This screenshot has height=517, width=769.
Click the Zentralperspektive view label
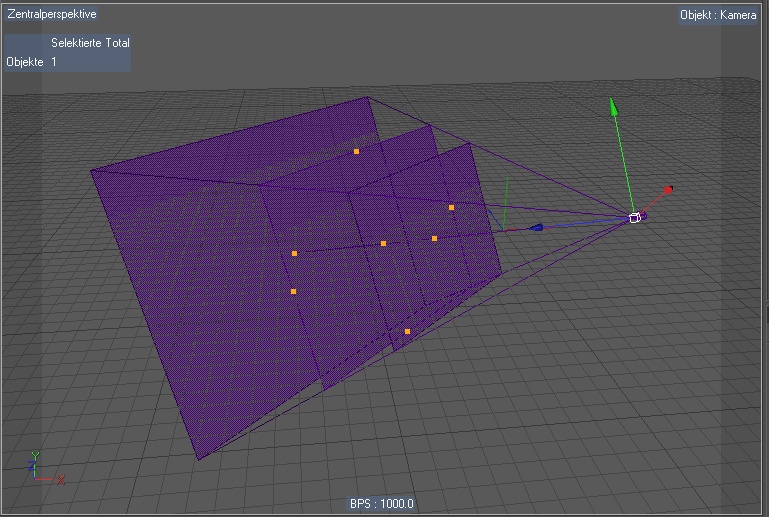coord(52,15)
